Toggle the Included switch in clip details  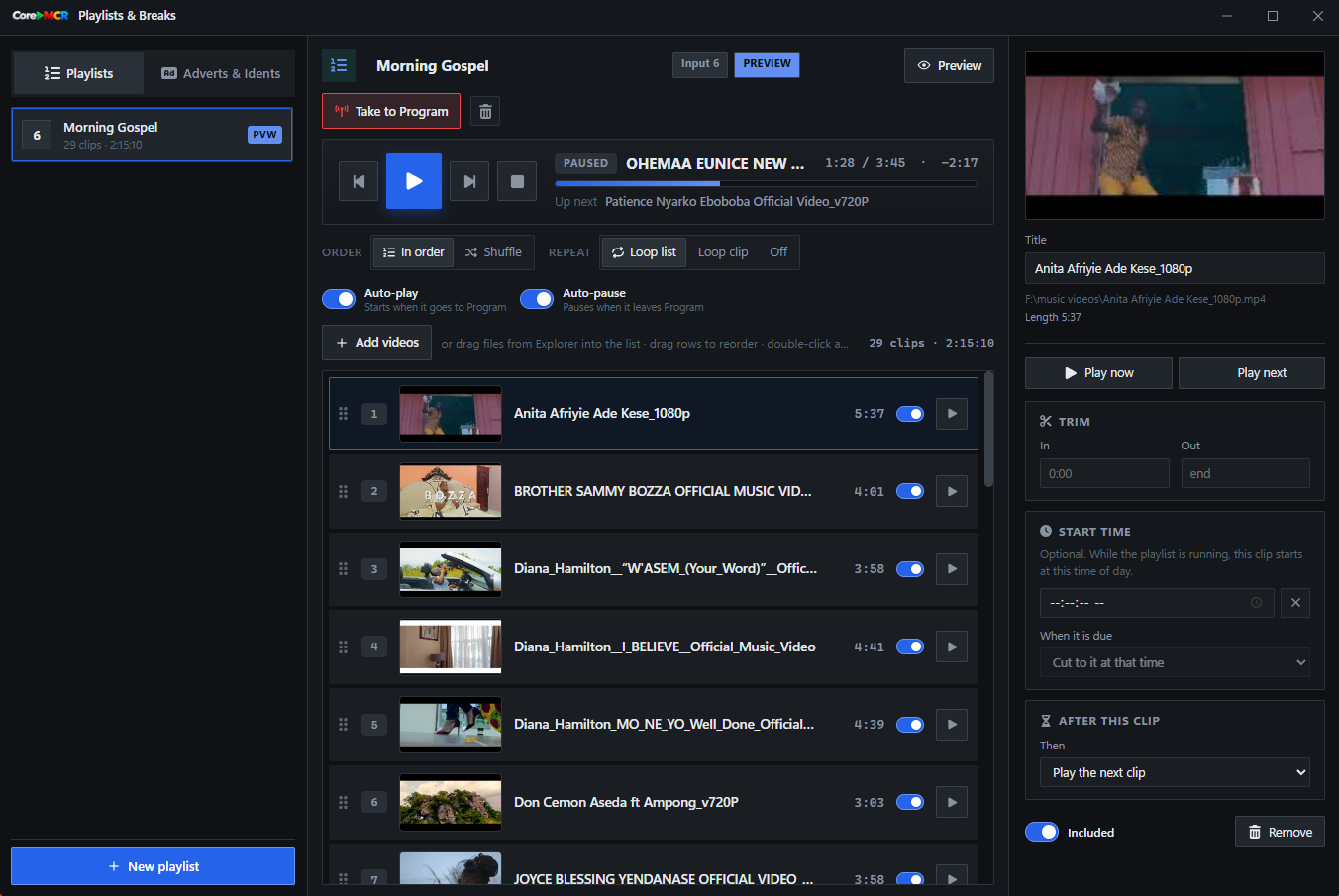tap(1042, 832)
